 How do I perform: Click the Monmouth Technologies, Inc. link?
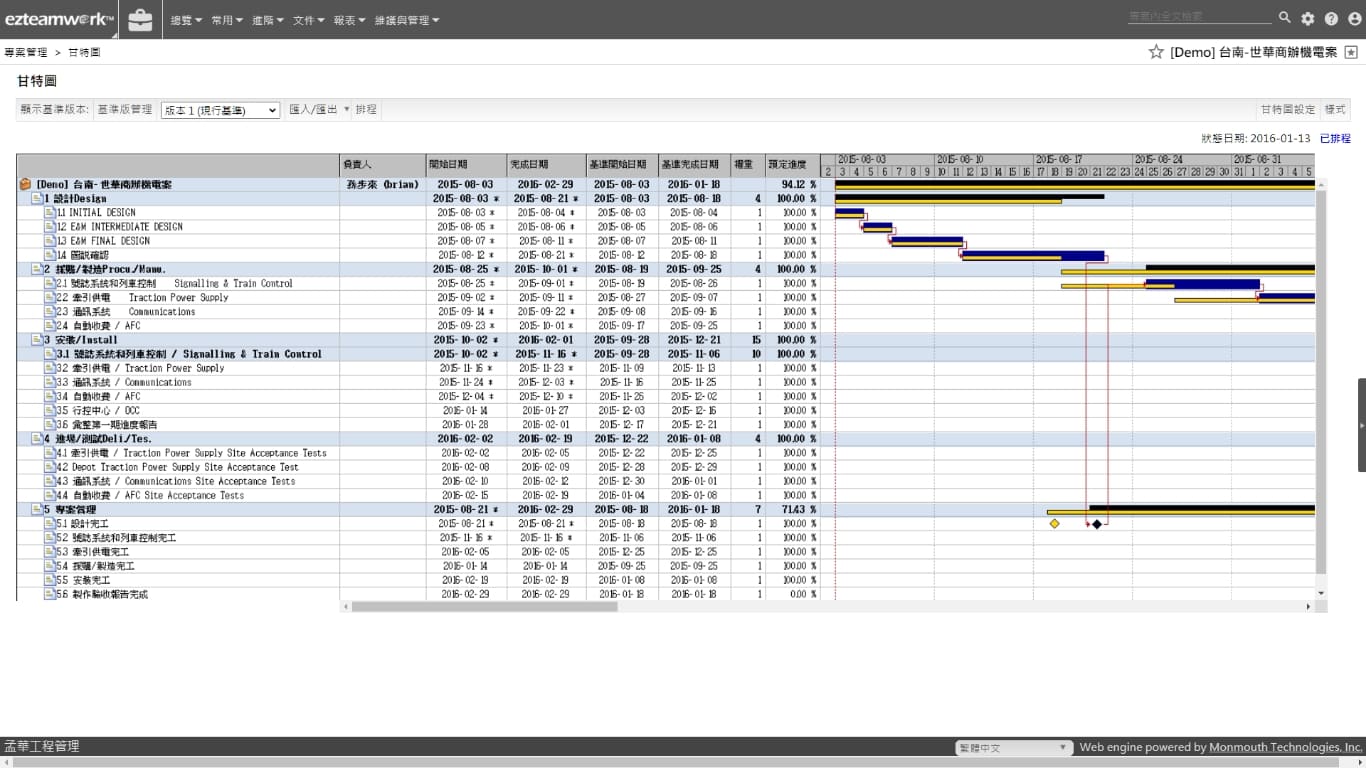coord(1285,747)
